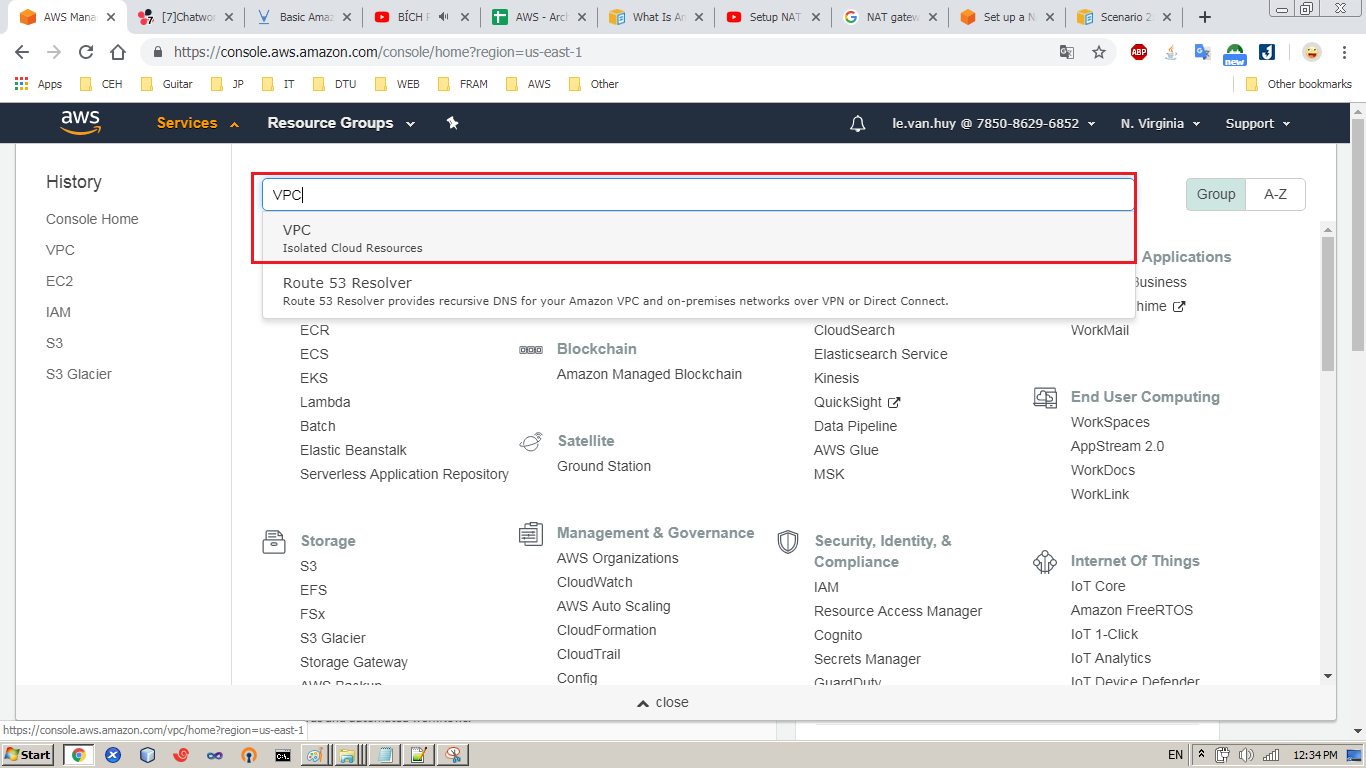Collapse the Services menu in the navbar

click(x=198, y=123)
